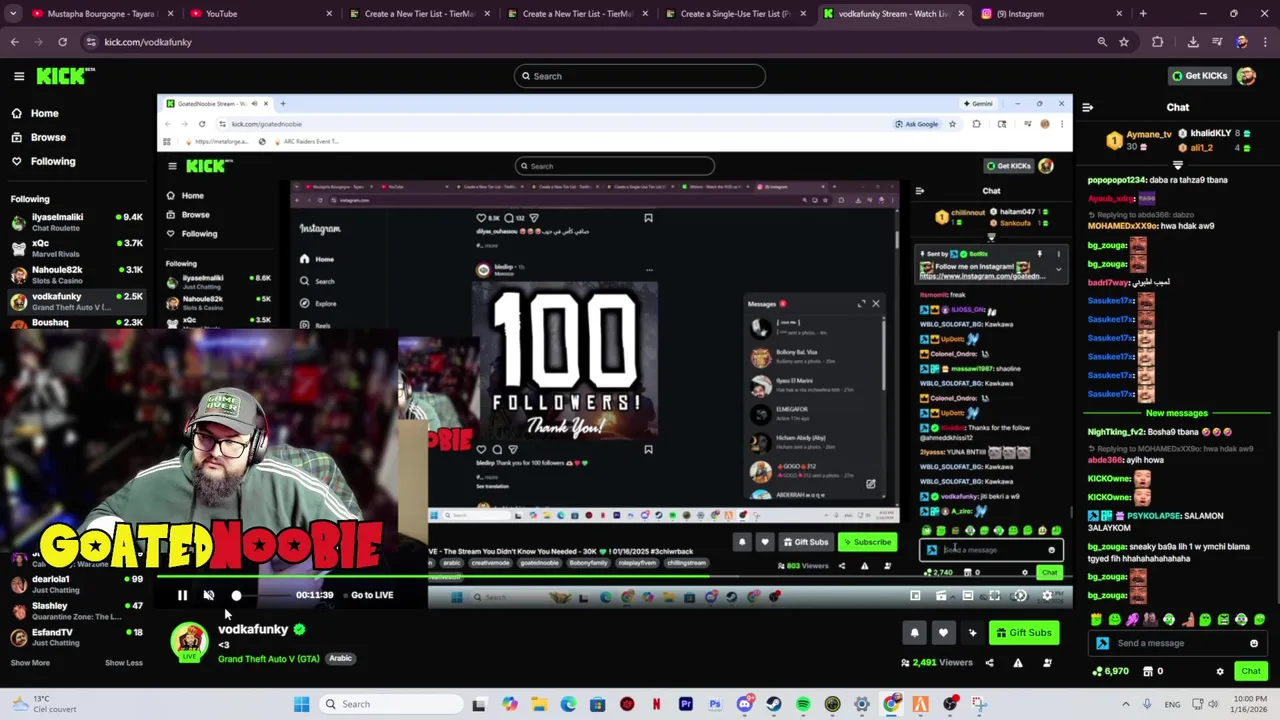This screenshot has height=720, width=1280.
Task: Open chat settings gear icon
Action: [x=1220, y=671]
